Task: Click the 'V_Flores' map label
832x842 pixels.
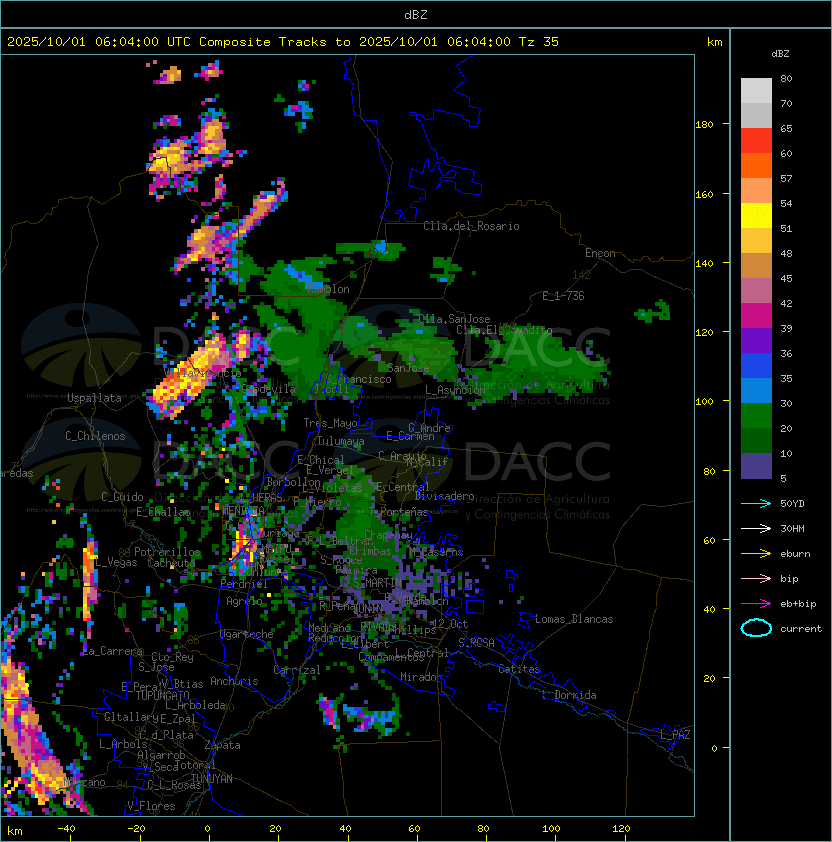Action: point(151,806)
